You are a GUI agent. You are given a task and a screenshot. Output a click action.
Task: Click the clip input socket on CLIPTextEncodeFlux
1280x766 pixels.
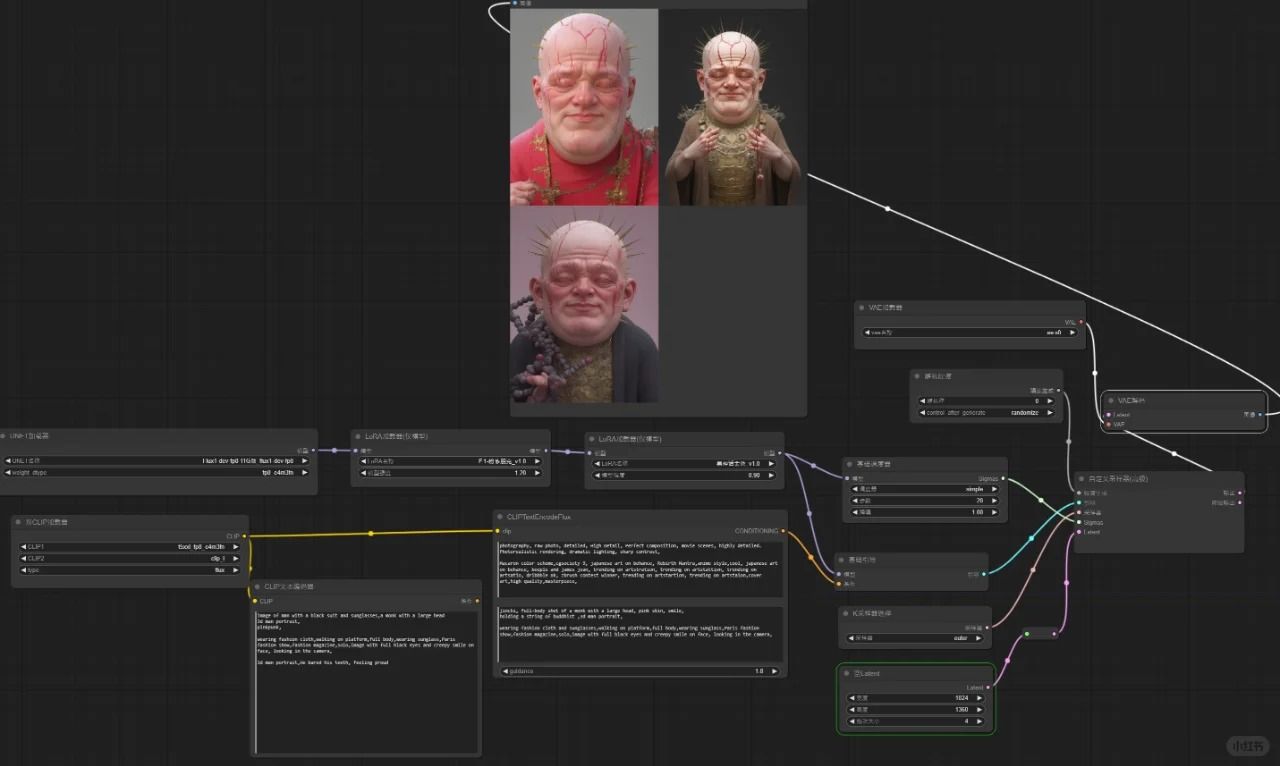(x=497, y=531)
